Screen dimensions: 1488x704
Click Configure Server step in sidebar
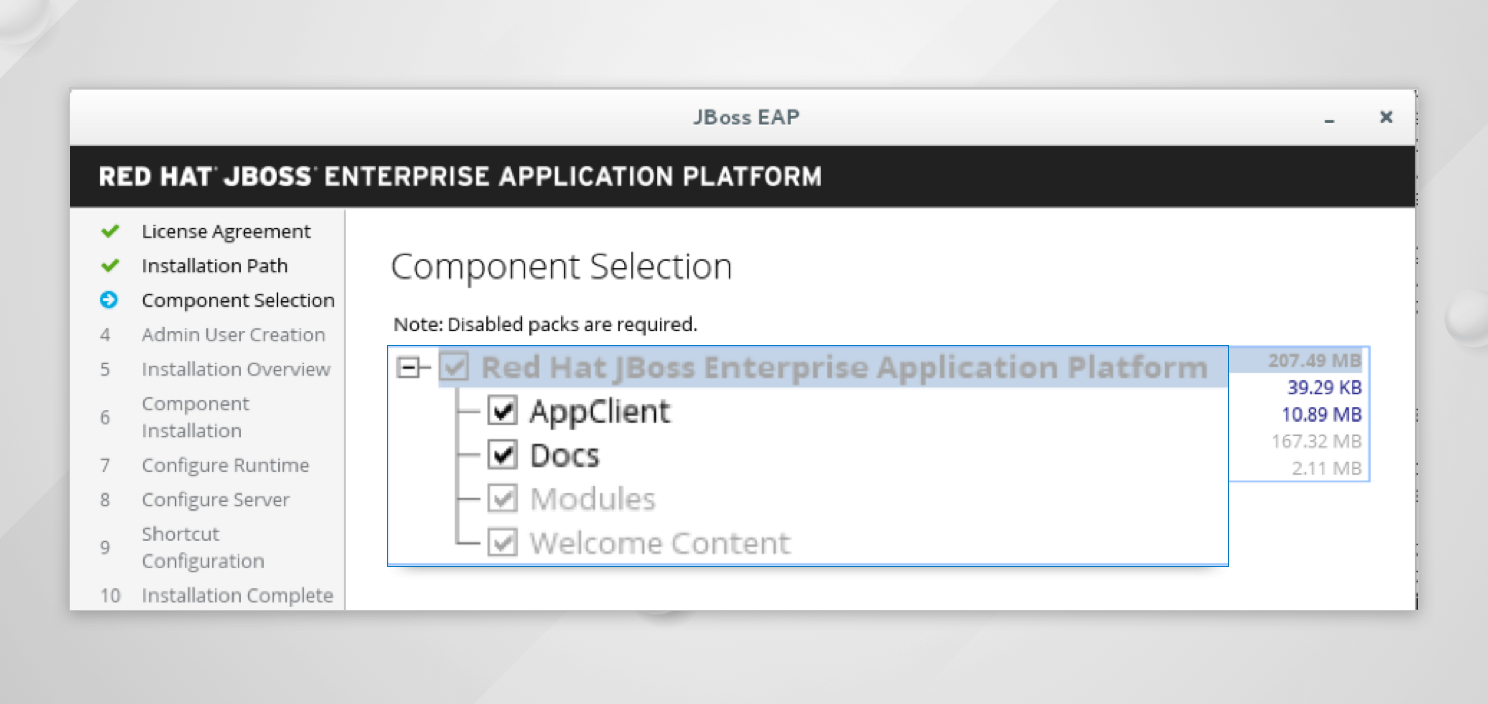(x=215, y=500)
